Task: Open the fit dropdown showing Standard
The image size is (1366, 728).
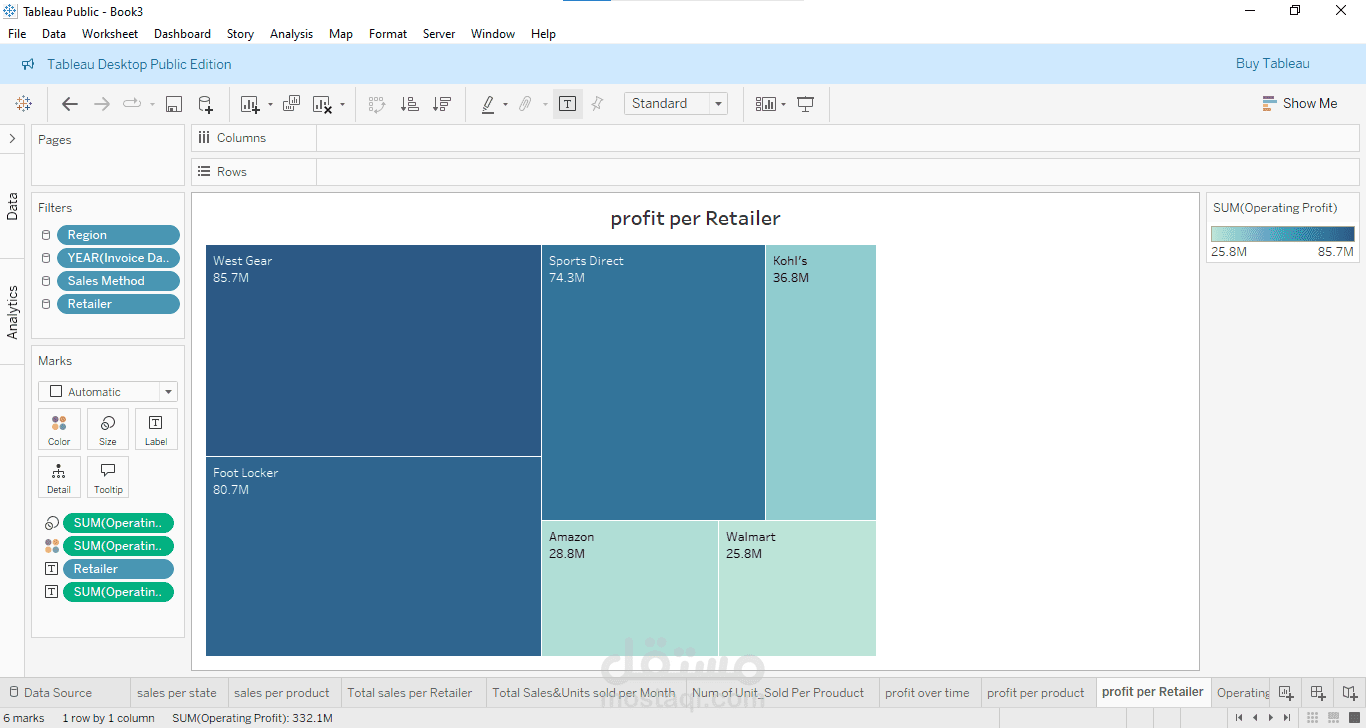Action: [x=676, y=104]
